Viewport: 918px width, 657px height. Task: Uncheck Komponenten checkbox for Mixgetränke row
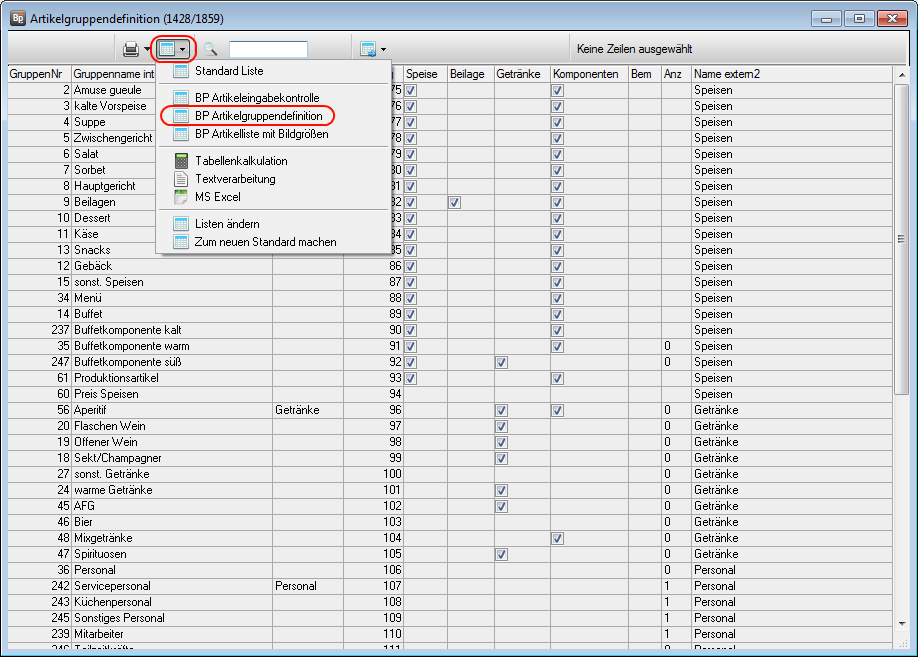click(x=558, y=538)
